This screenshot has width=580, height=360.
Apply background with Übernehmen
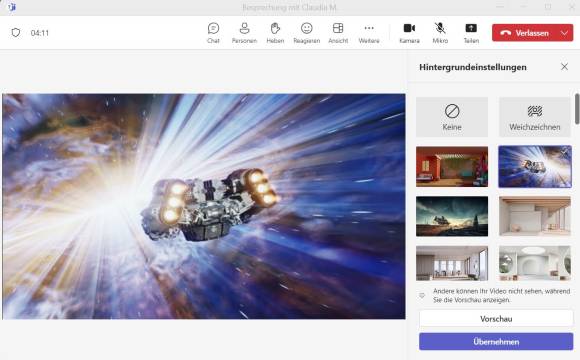pyautogui.click(x=496, y=342)
